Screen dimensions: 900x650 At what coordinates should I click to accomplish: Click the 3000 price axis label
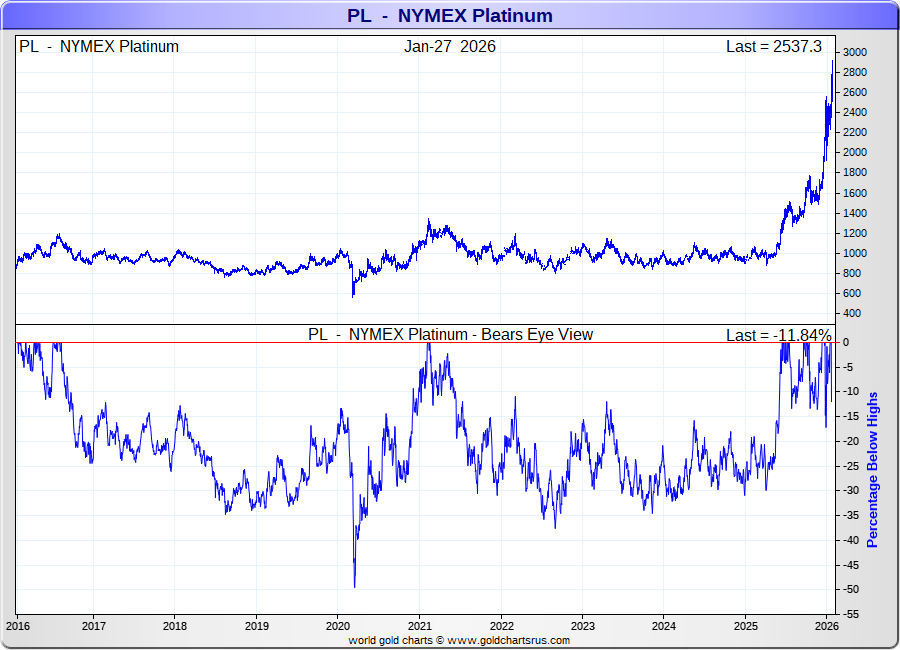pos(854,52)
